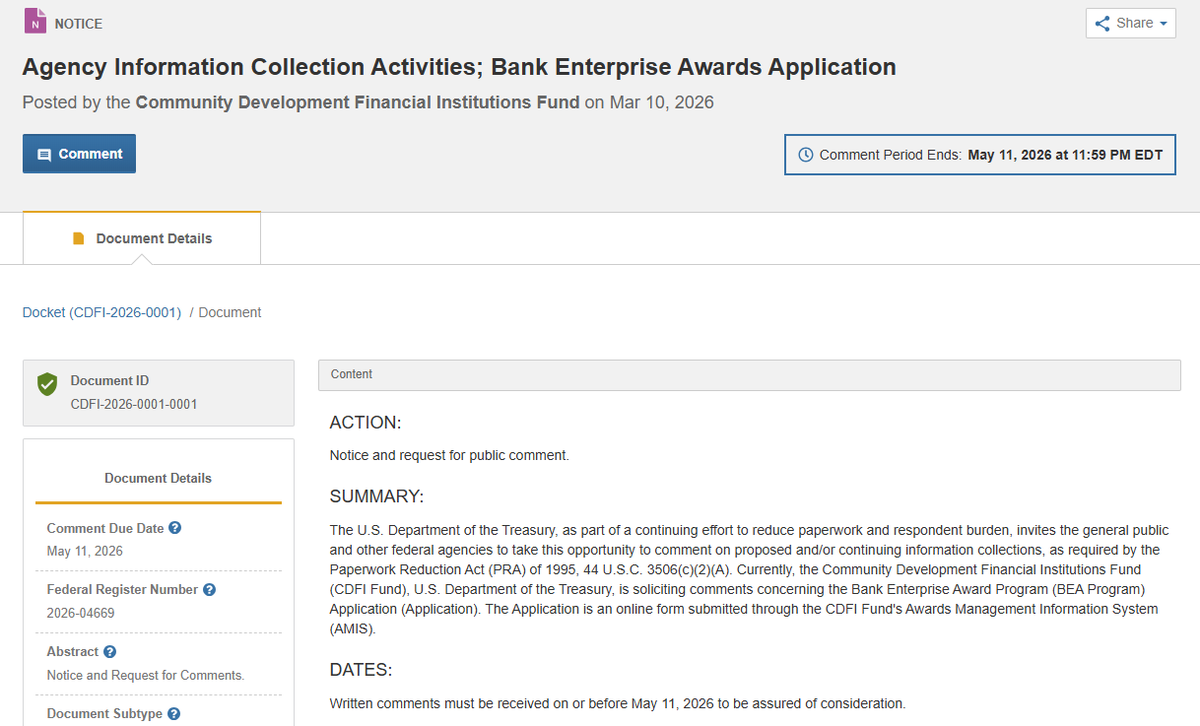Click the purple Notice document icon
Image resolution: width=1200 pixels, height=726 pixels.
click(x=35, y=22)
